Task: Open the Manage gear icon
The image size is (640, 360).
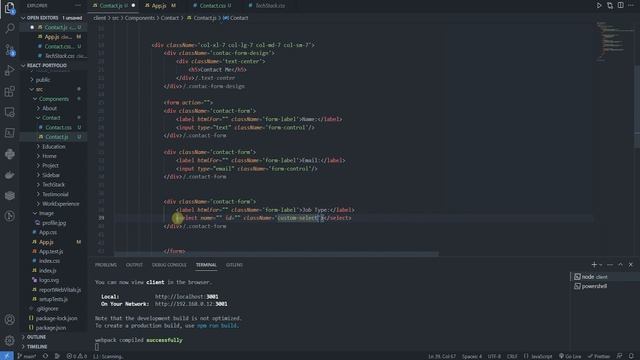Action: 9,340
